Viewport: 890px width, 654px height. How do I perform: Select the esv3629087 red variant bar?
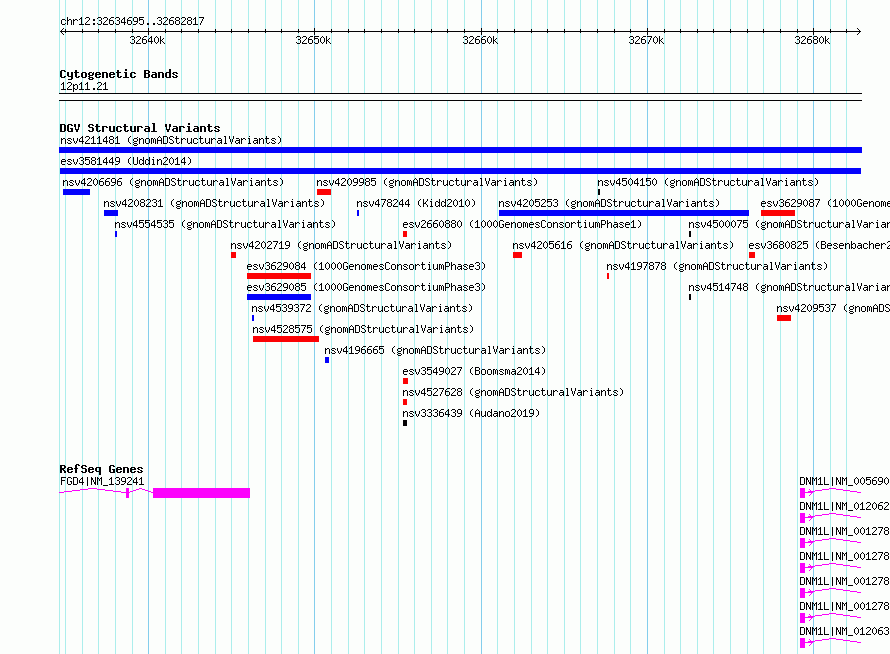tap(778, 213)
